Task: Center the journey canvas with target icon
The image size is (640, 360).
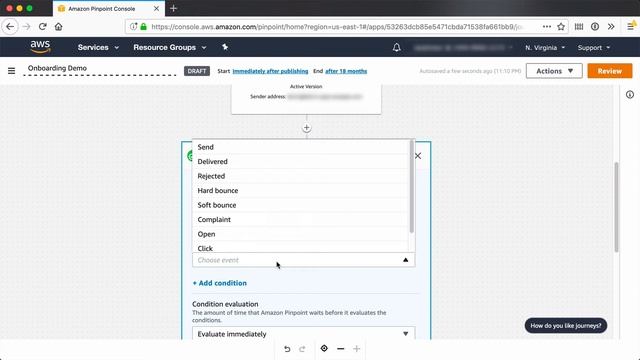Action: [x=324, y=348]
